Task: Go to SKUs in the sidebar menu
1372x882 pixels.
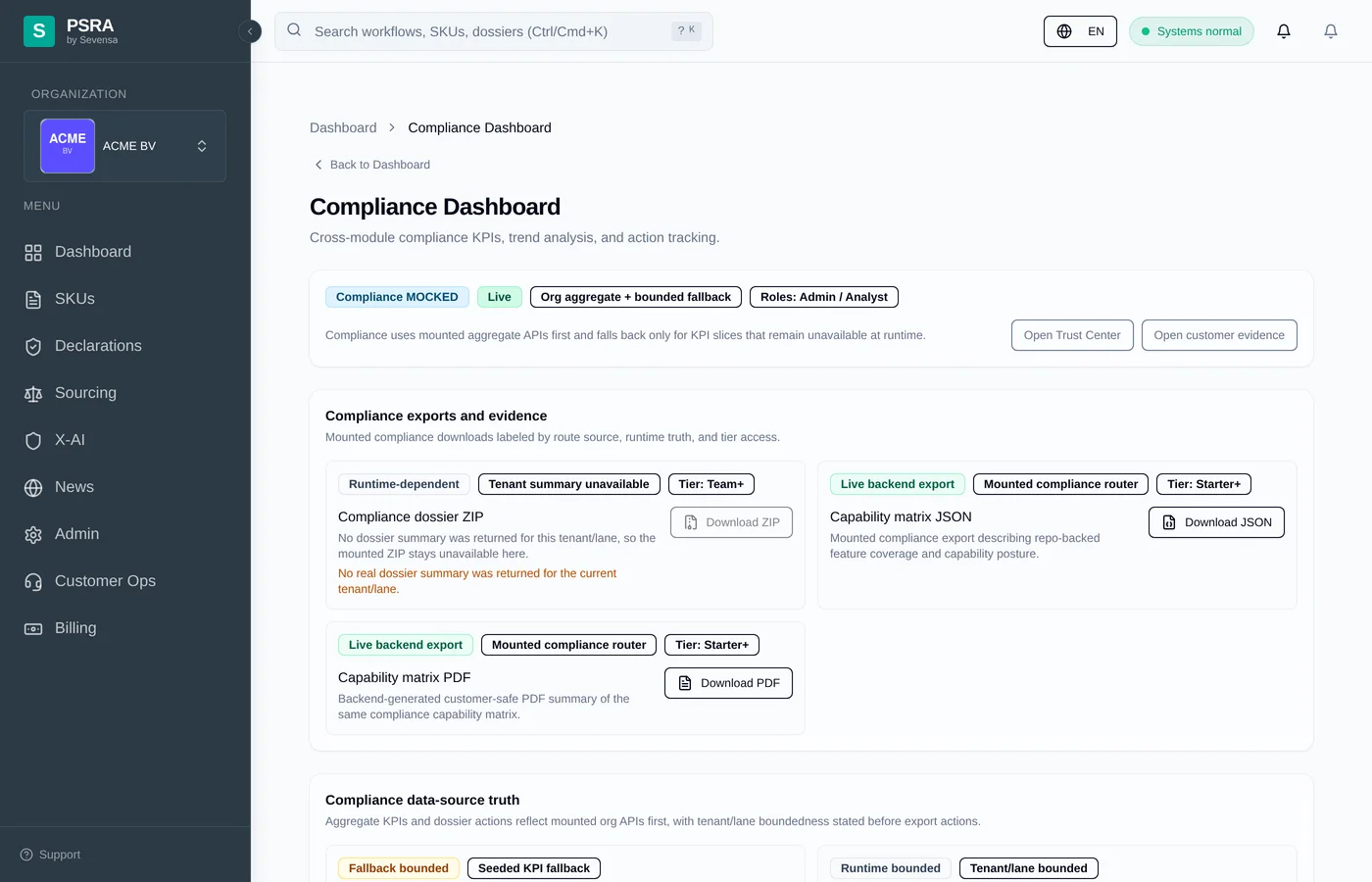Action: [74, 299]
